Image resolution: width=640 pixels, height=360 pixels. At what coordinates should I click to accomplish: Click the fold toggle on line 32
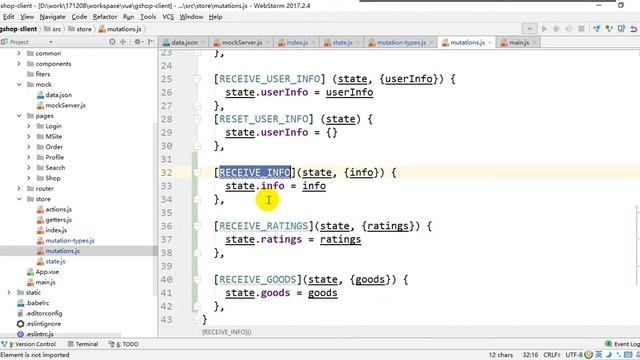pos(197,173)
